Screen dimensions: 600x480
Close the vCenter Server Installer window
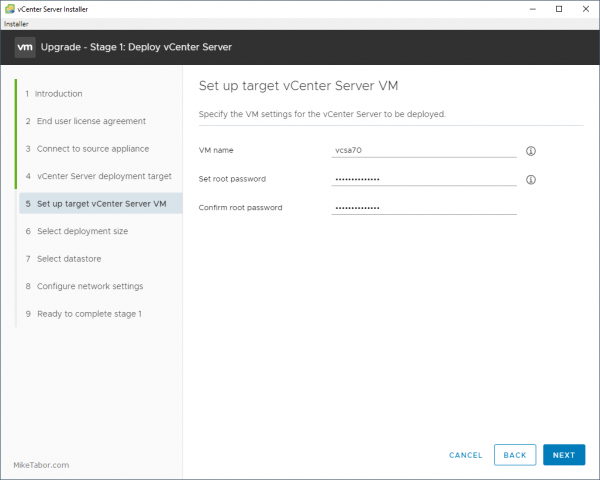tap(586, 9)
